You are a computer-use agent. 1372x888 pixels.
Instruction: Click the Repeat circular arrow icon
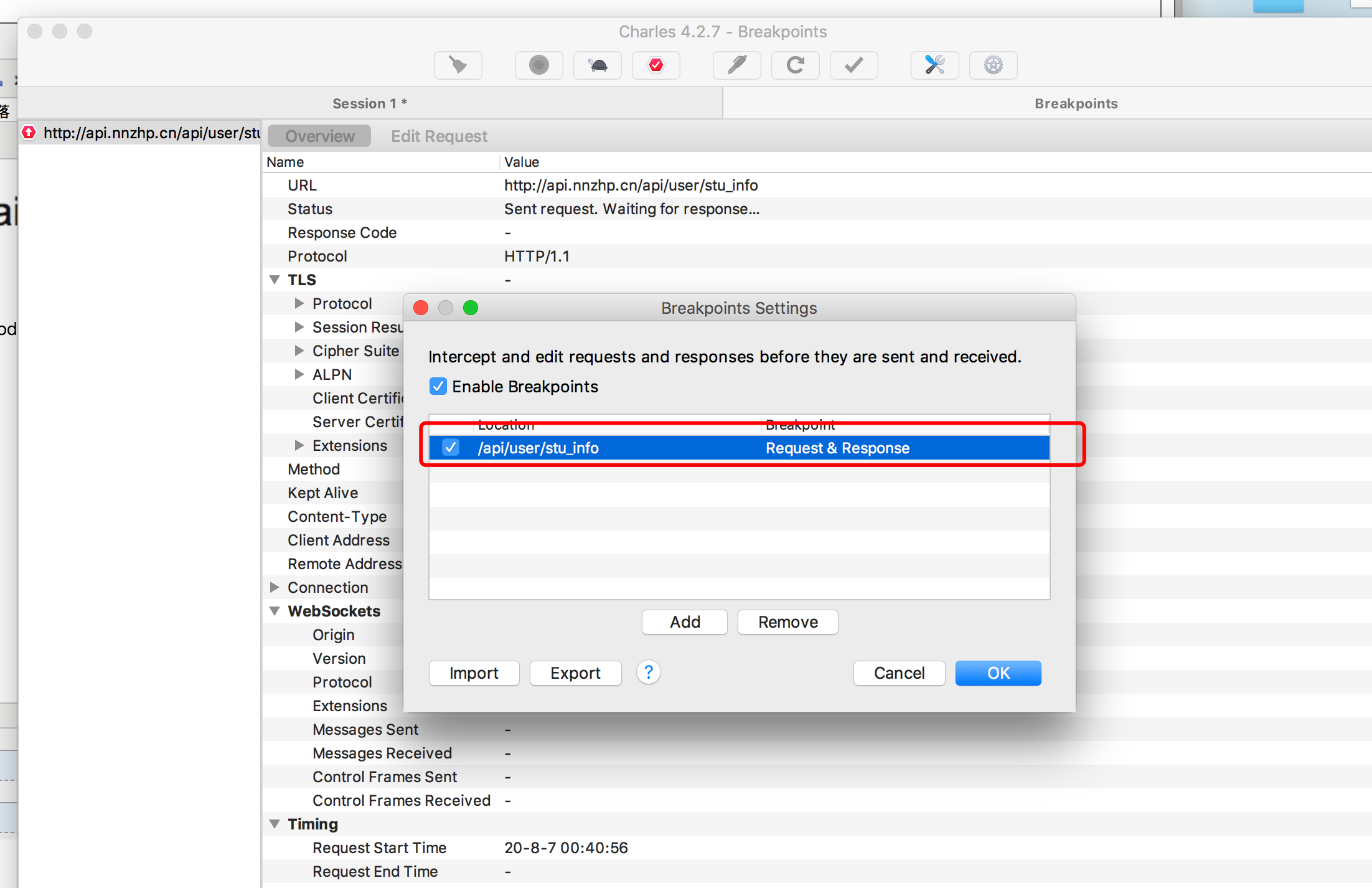pyautogui.click(x=795, y=65)
